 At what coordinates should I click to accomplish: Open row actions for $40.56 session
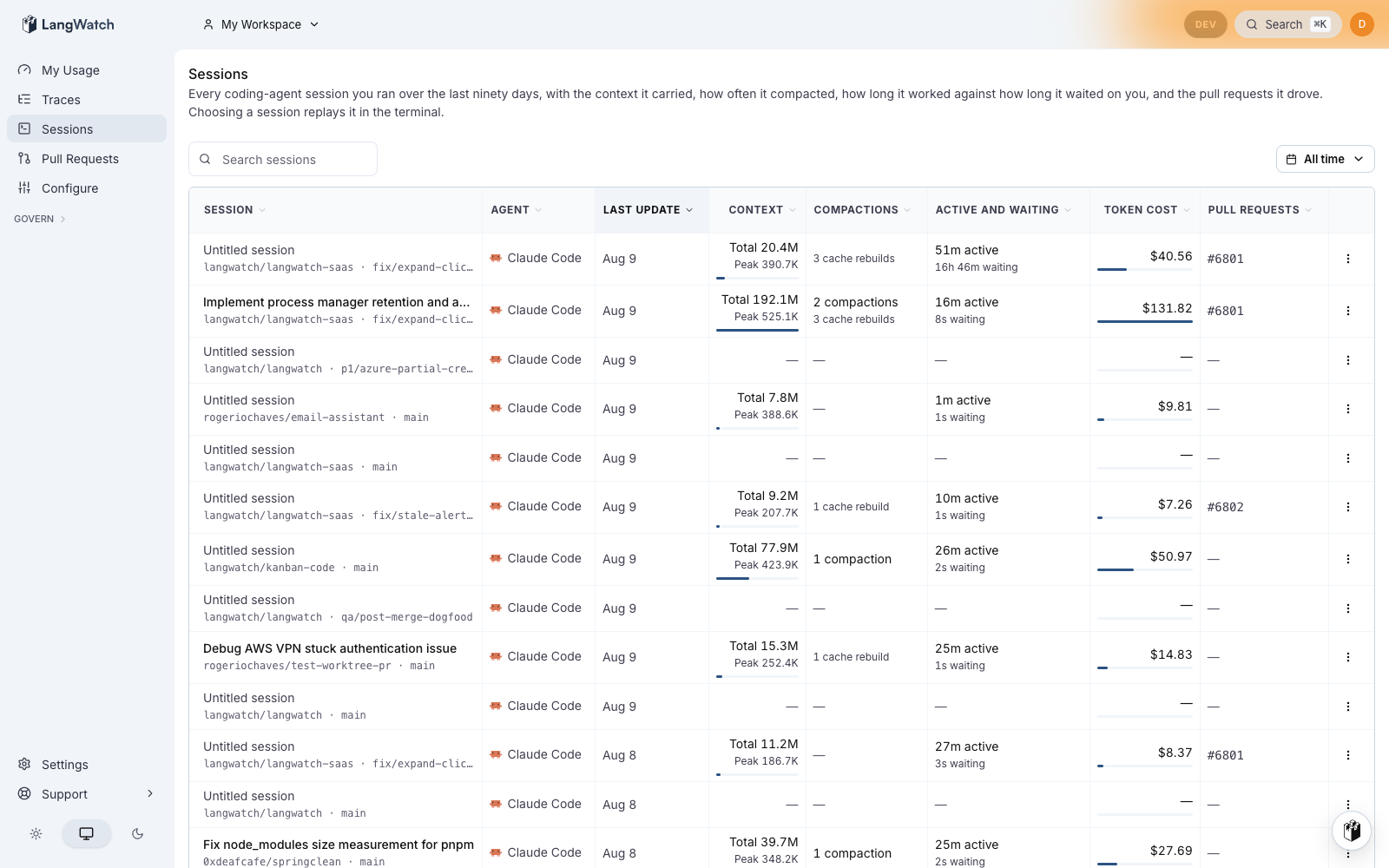pyautogui.click(x=1348, y=259)
